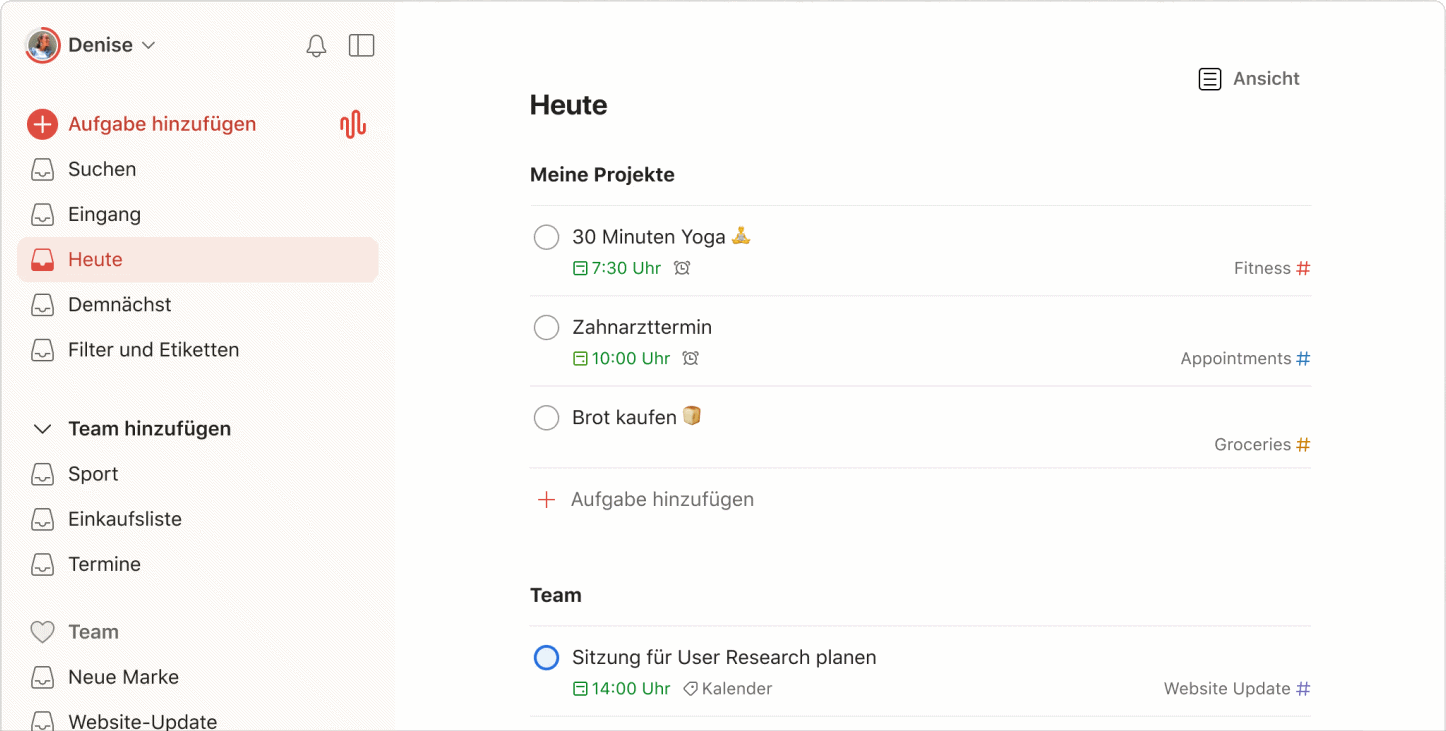Complete the 30 Minuten Yoga task

(x=546, y=237)
